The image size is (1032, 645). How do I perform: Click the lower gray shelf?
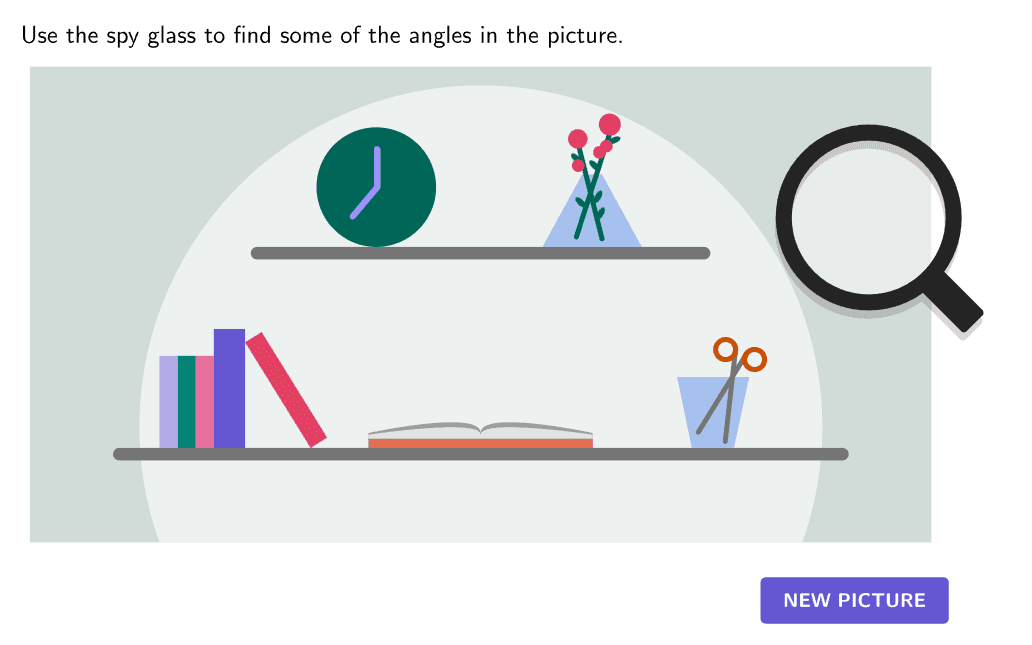480,454
